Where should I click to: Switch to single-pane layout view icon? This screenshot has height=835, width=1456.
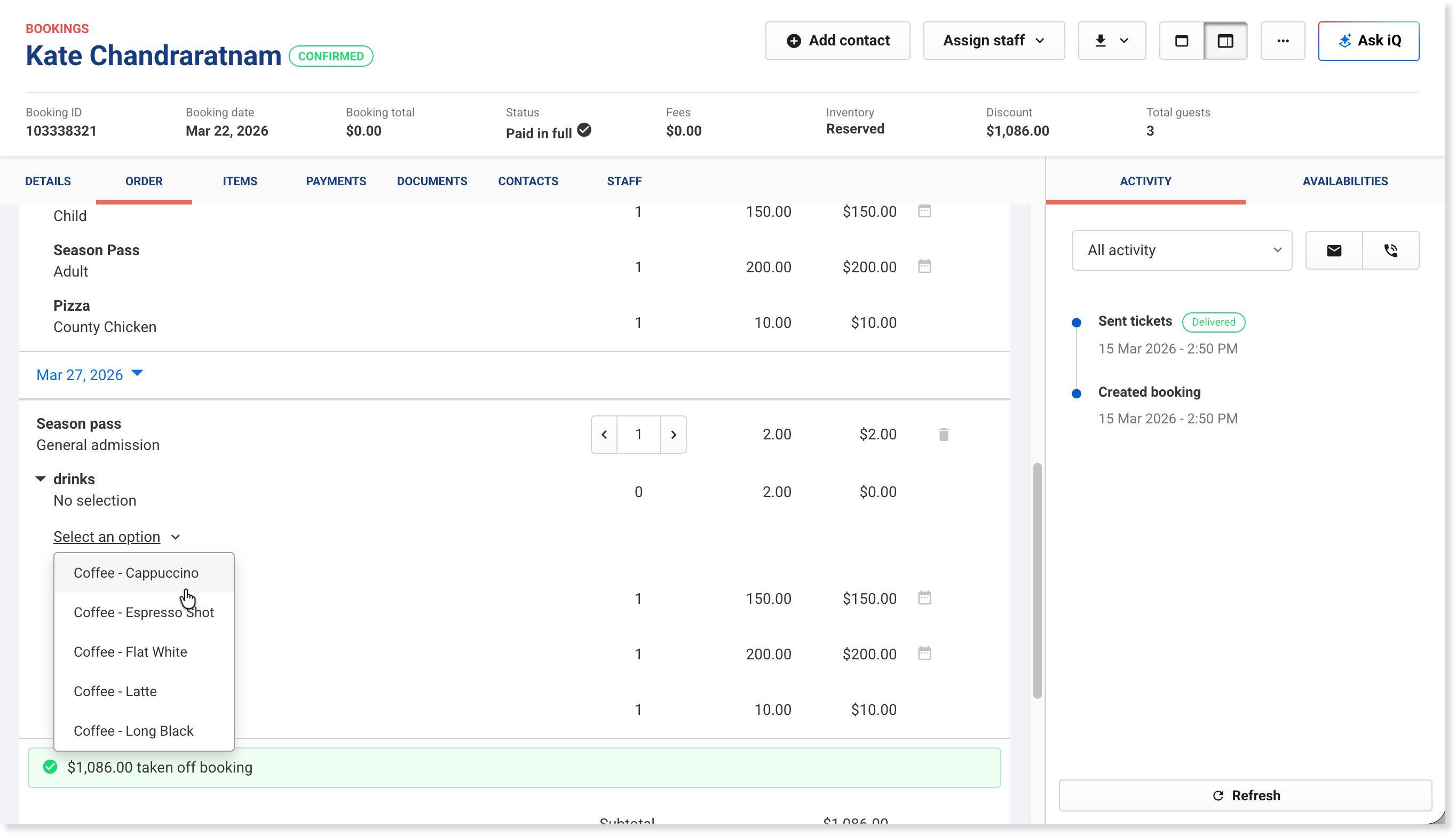pos(1182,41)
